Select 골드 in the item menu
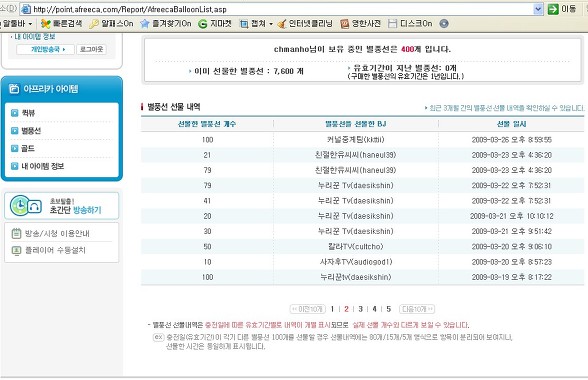 tap(28, 149)
